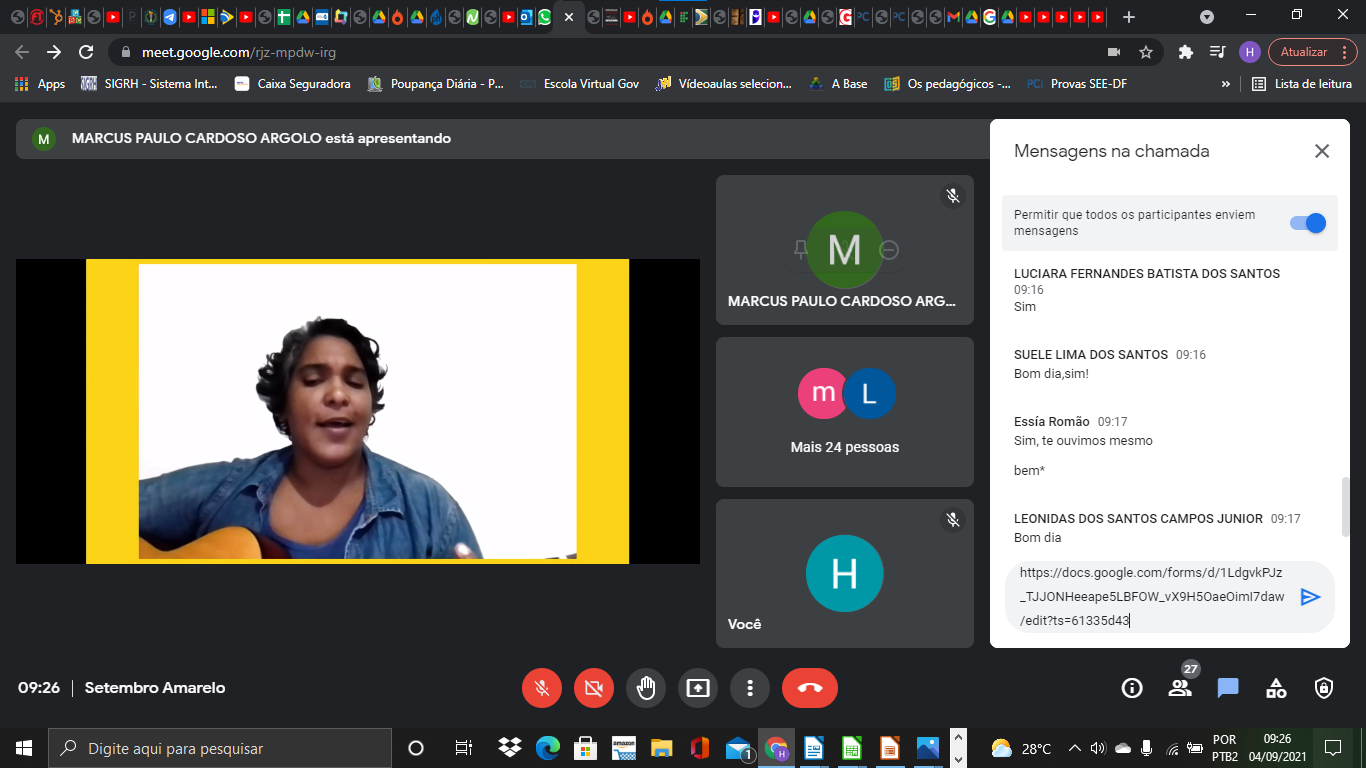Send the chat message with arrow icon
1366x768 pixels.
pyautogui.click(x=1310, y=597)
